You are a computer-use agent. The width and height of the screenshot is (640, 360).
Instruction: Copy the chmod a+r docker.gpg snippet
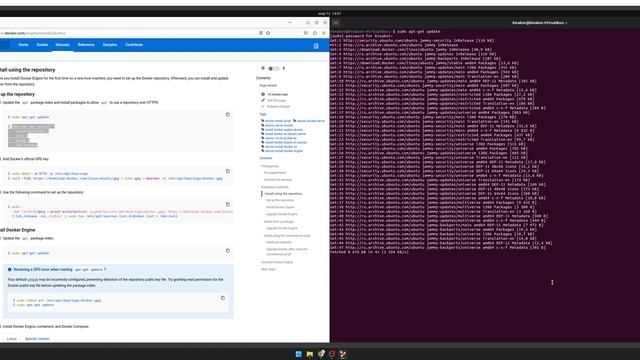(223, 298)
